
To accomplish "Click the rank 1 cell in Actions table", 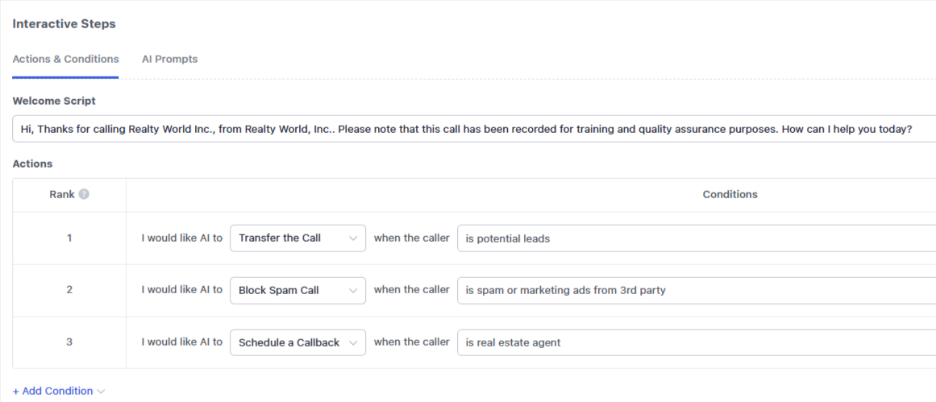I will [x=69, y=239].
